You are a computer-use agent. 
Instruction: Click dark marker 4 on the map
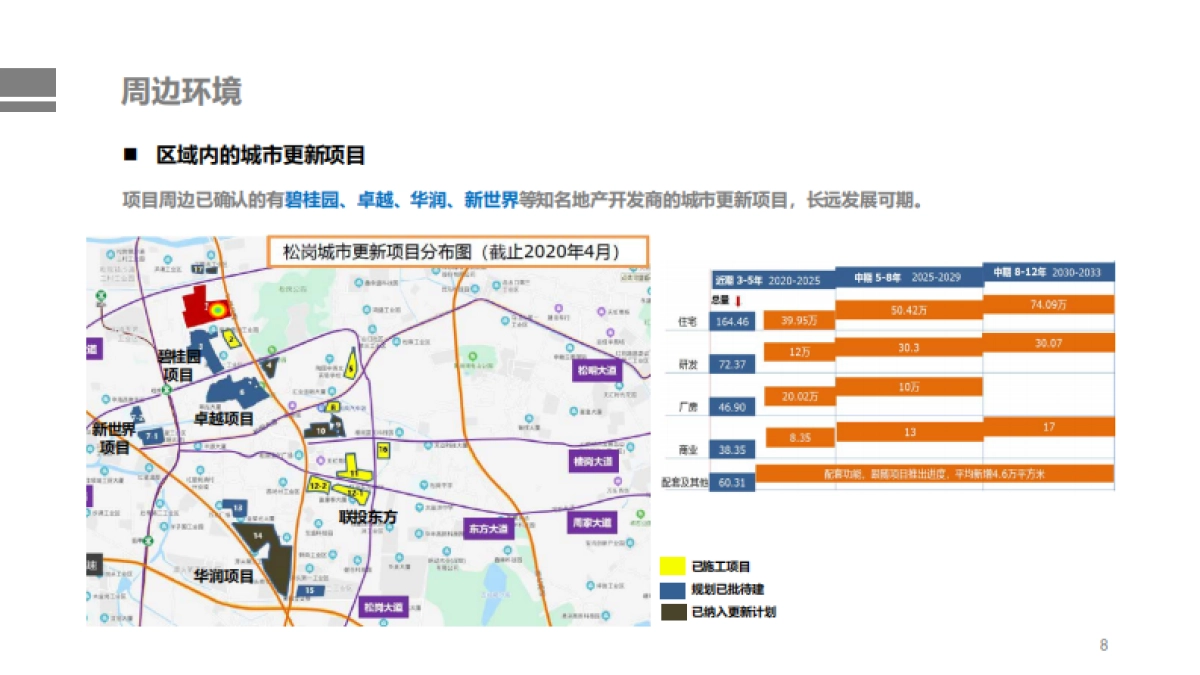pos(269,364)
